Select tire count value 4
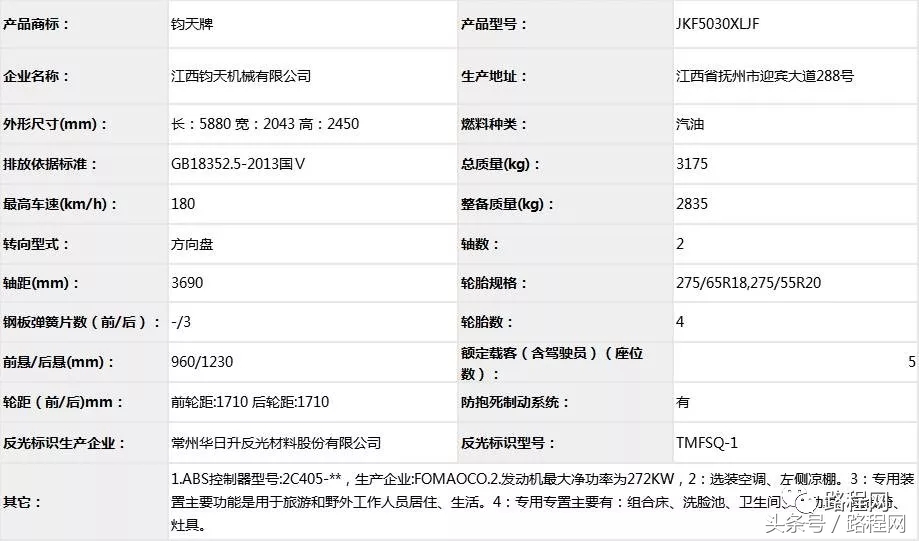The height and width of the screenshot is (541, 919). 680,322
